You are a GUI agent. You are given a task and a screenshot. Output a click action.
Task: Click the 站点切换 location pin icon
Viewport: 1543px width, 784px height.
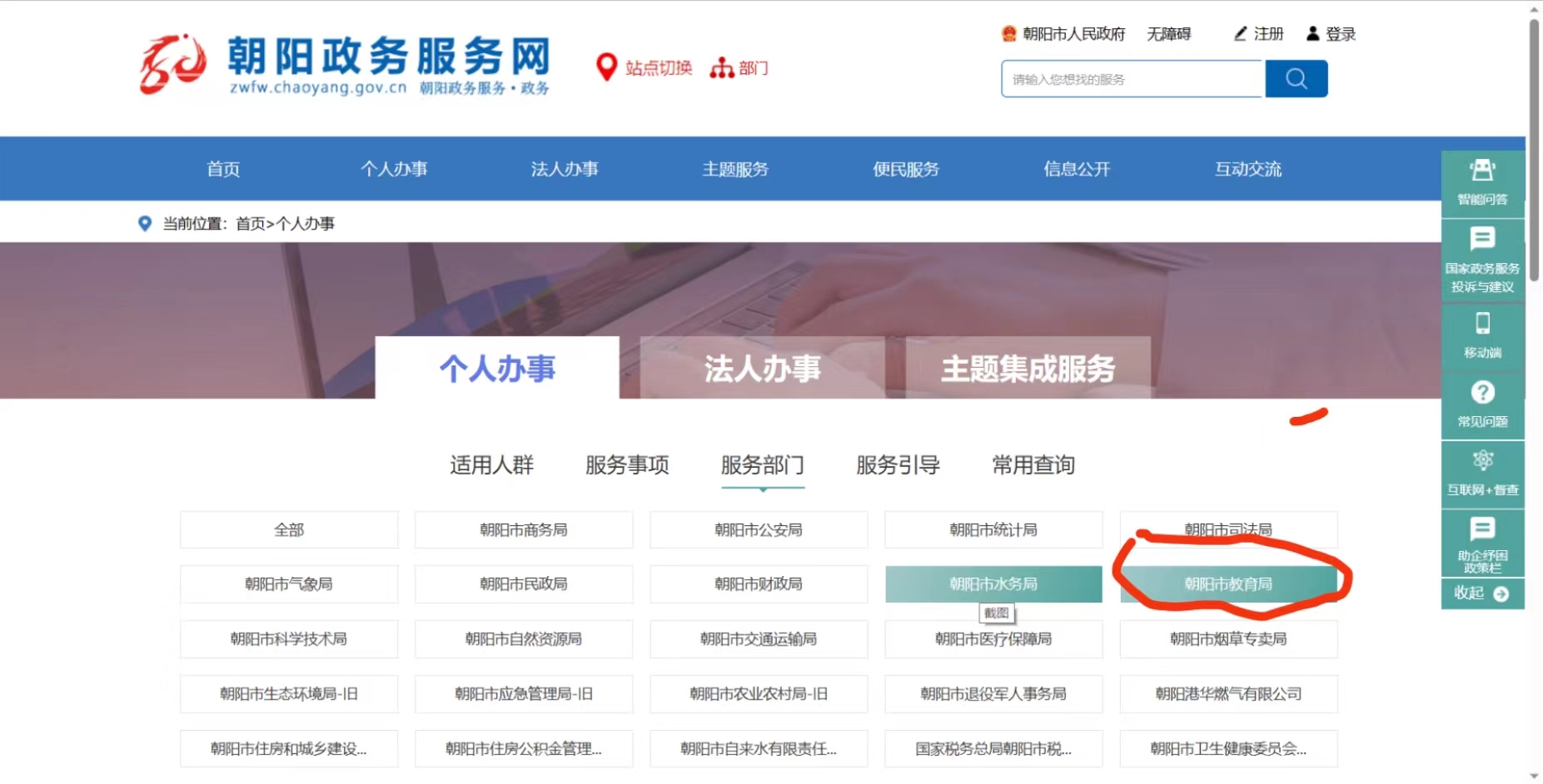(x=607, y=67)
